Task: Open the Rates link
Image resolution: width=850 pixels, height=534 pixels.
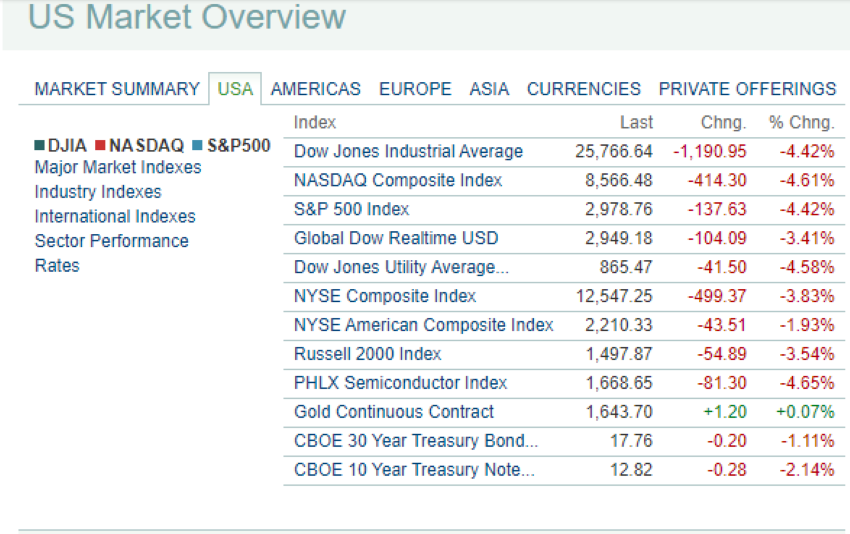Action: coord(57,265)
